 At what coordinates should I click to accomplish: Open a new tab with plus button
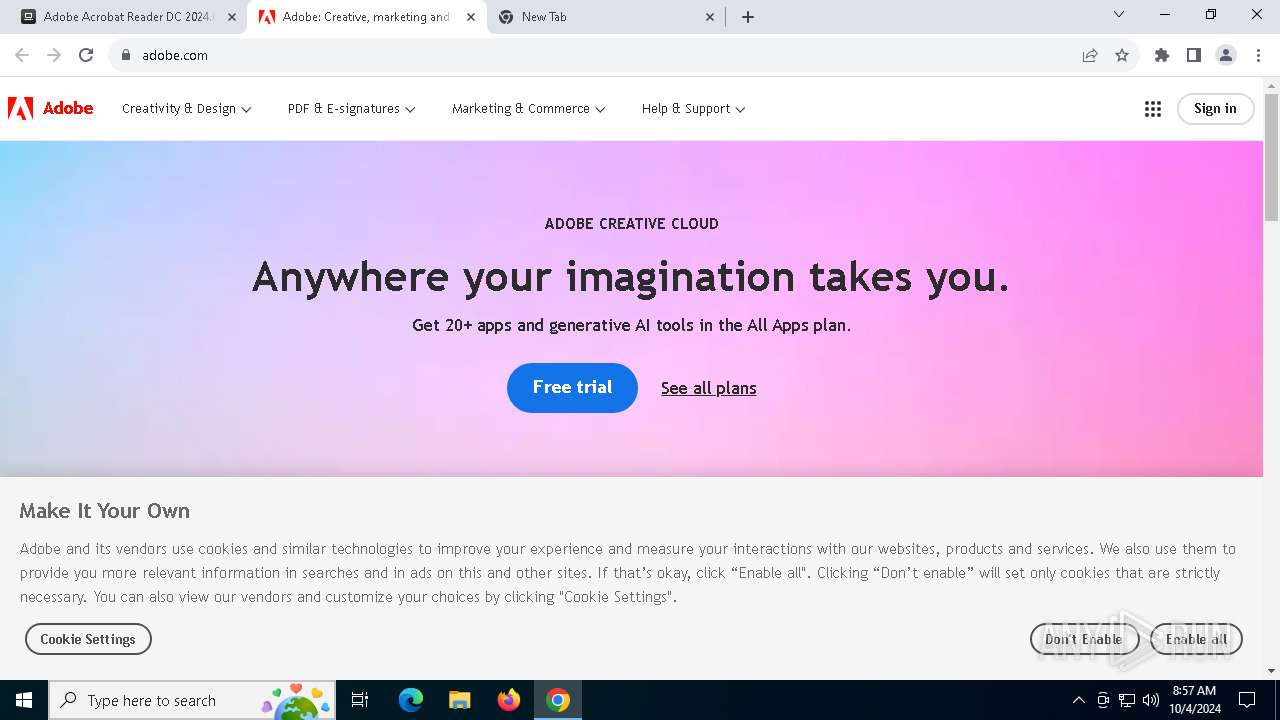[748, 17]
